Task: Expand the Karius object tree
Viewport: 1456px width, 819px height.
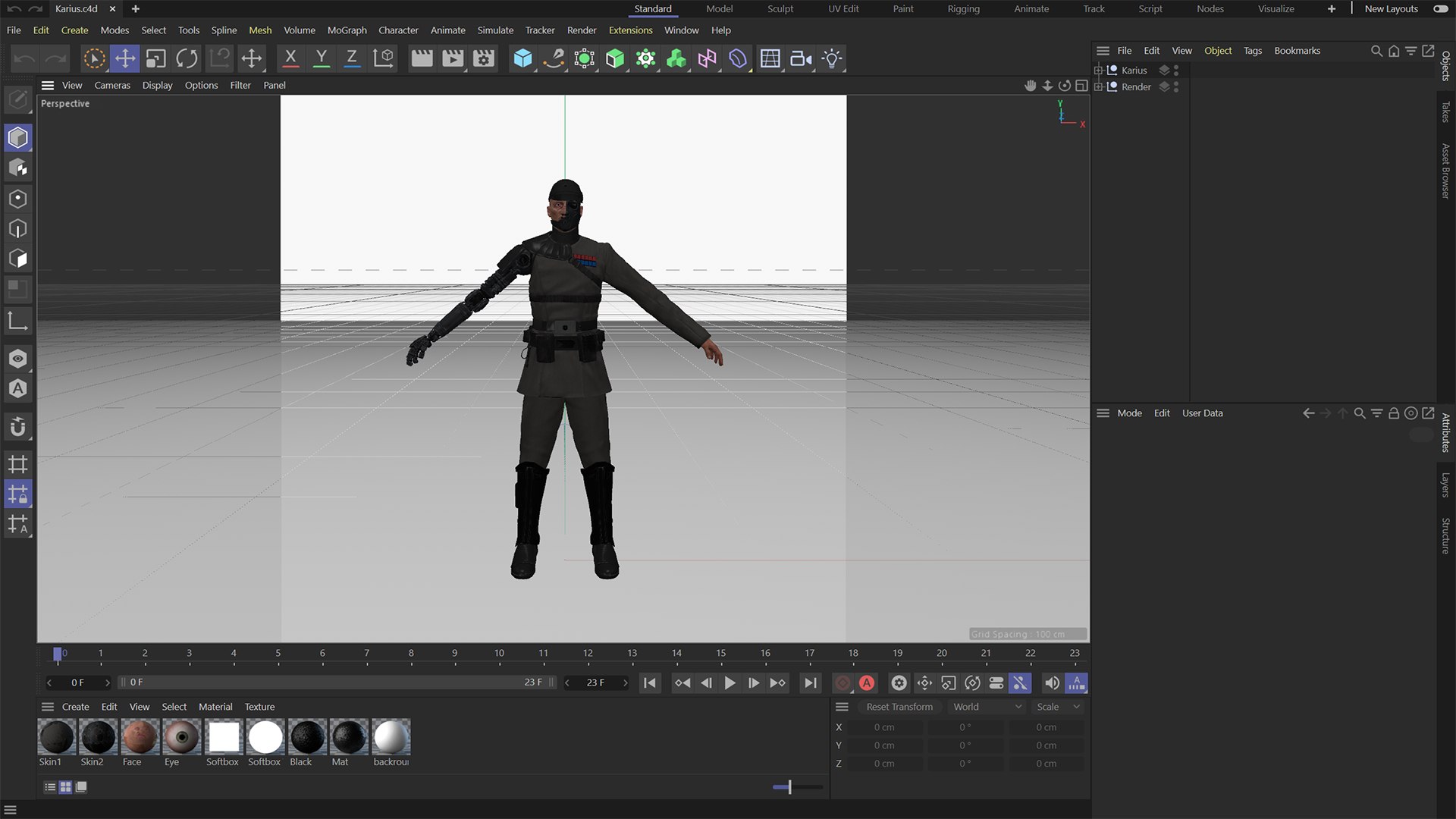Action: click(1098, 70)
